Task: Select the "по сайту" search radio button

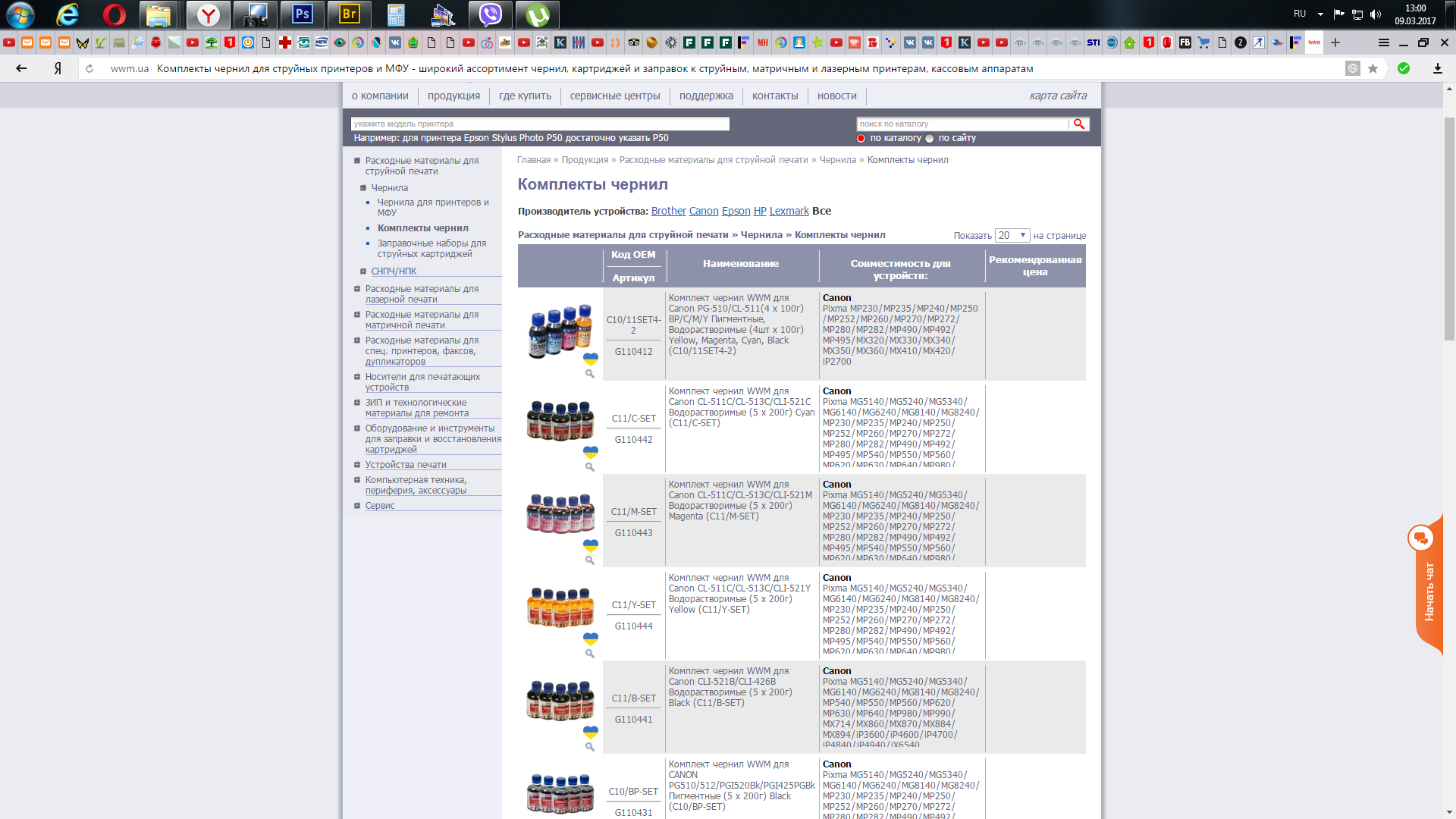Action: (929, 138)
